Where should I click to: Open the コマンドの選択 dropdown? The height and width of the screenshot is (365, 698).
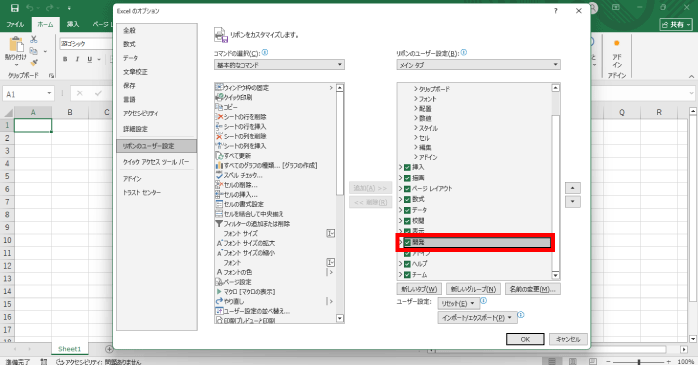[279, 65]
